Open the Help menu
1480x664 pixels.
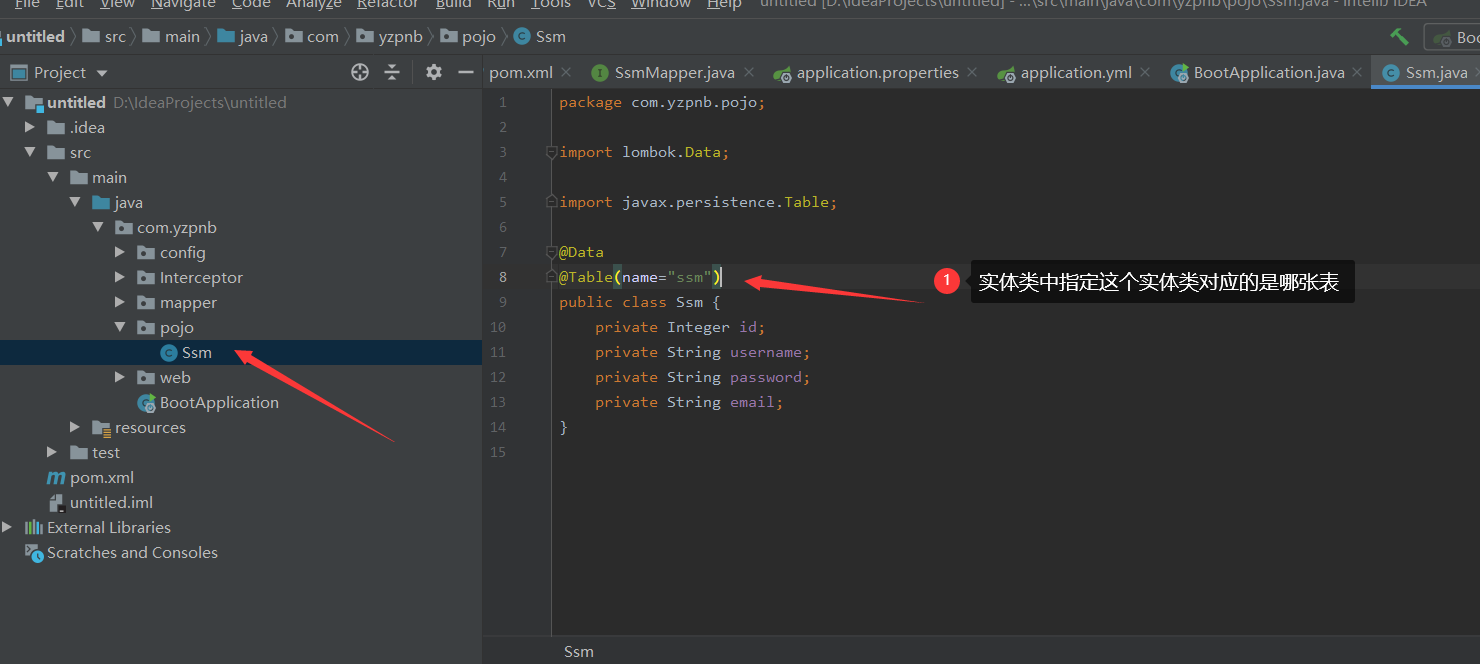[724, 4]
